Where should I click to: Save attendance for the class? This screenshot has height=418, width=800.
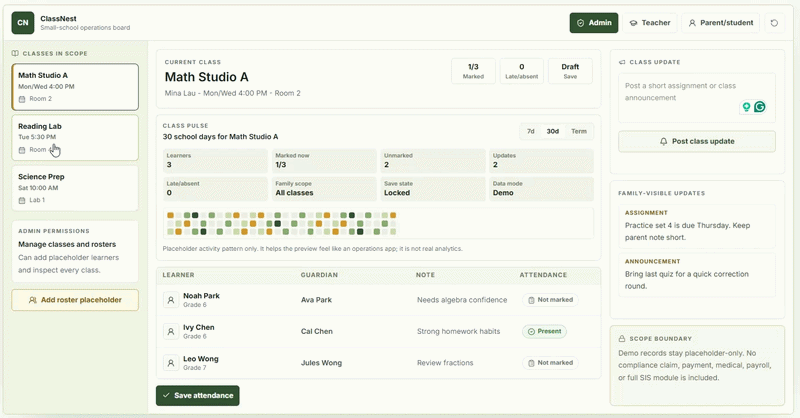(197, 396)
